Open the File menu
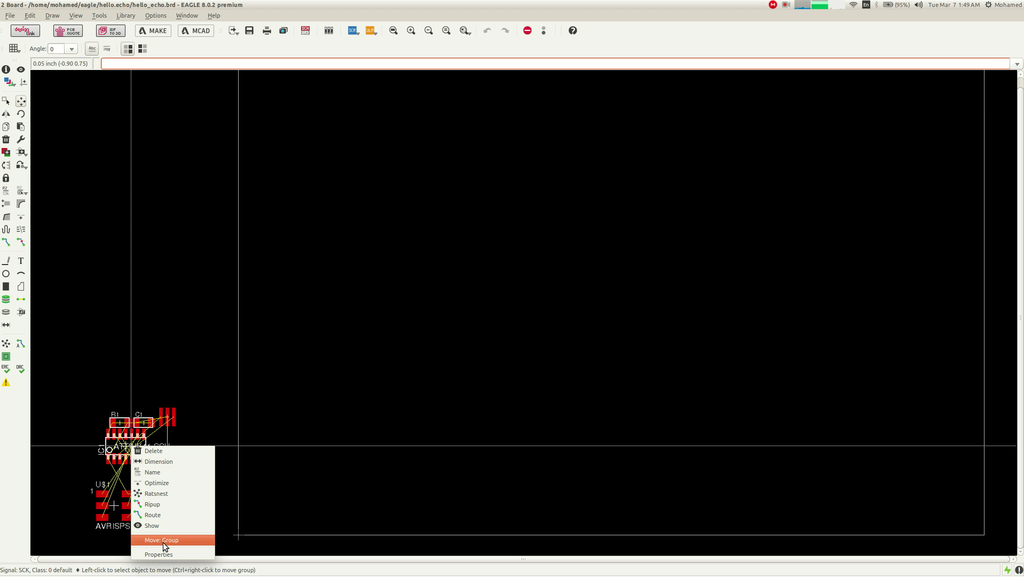 (10, 16)
